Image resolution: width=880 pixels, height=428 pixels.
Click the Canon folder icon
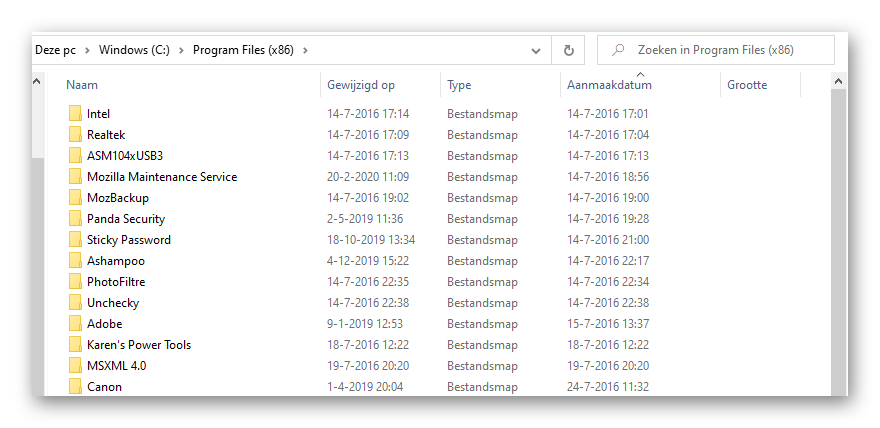75,387
